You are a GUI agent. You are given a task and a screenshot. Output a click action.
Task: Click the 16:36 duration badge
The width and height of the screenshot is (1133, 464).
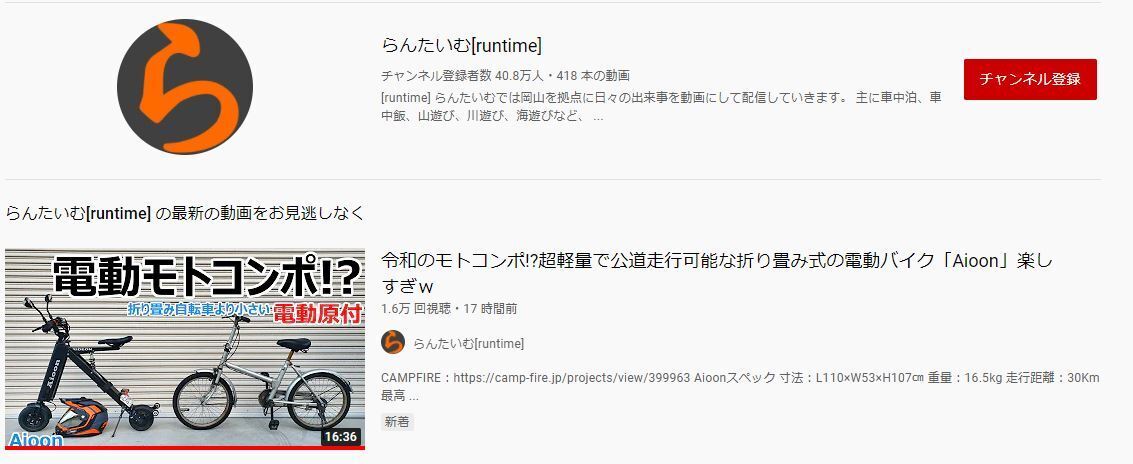tap(340, 437)
